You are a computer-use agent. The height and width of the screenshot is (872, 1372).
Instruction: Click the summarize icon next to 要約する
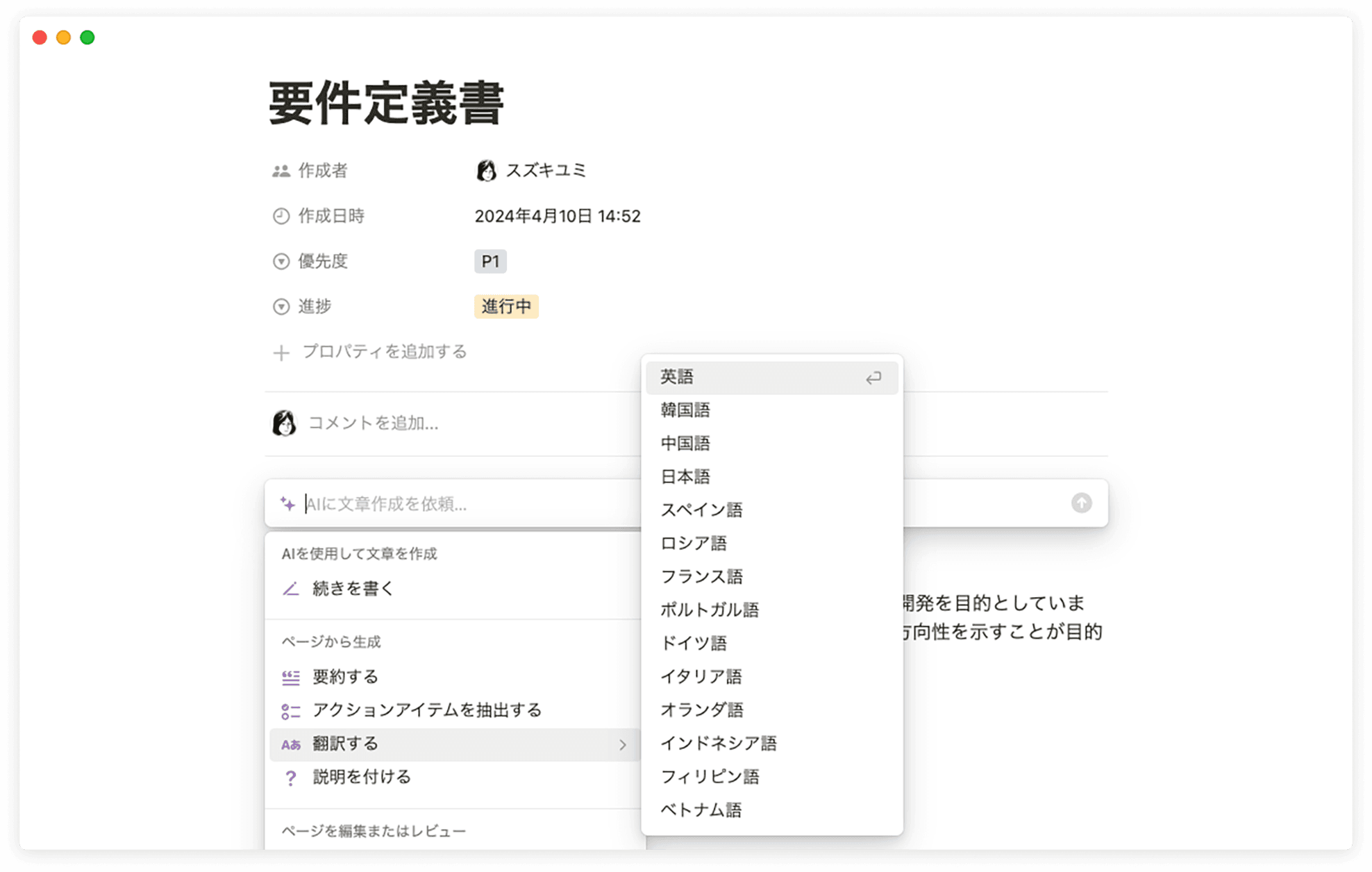(290, 676)
